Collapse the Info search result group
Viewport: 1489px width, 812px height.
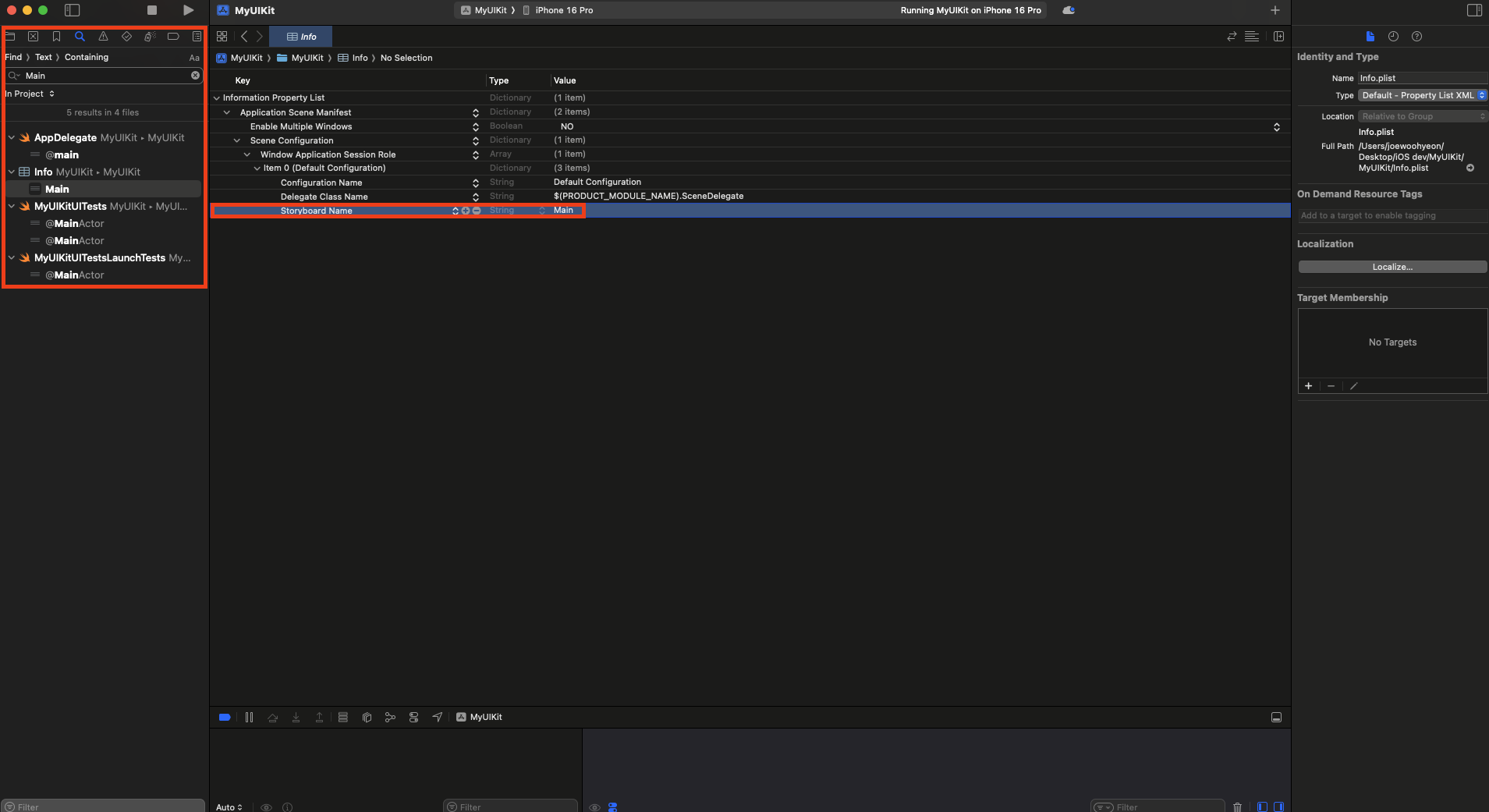point(12,172)
